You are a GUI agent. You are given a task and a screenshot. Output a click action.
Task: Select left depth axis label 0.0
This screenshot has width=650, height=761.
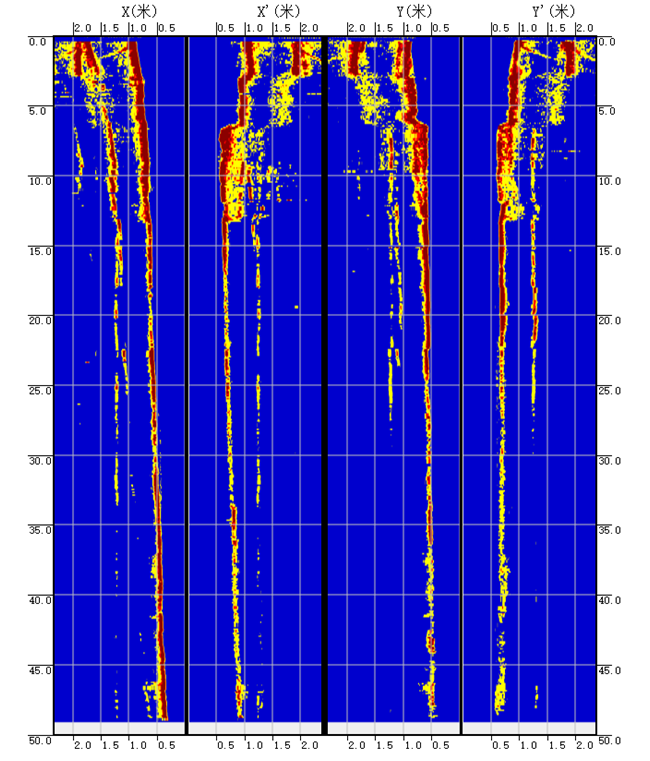(37, 42)
